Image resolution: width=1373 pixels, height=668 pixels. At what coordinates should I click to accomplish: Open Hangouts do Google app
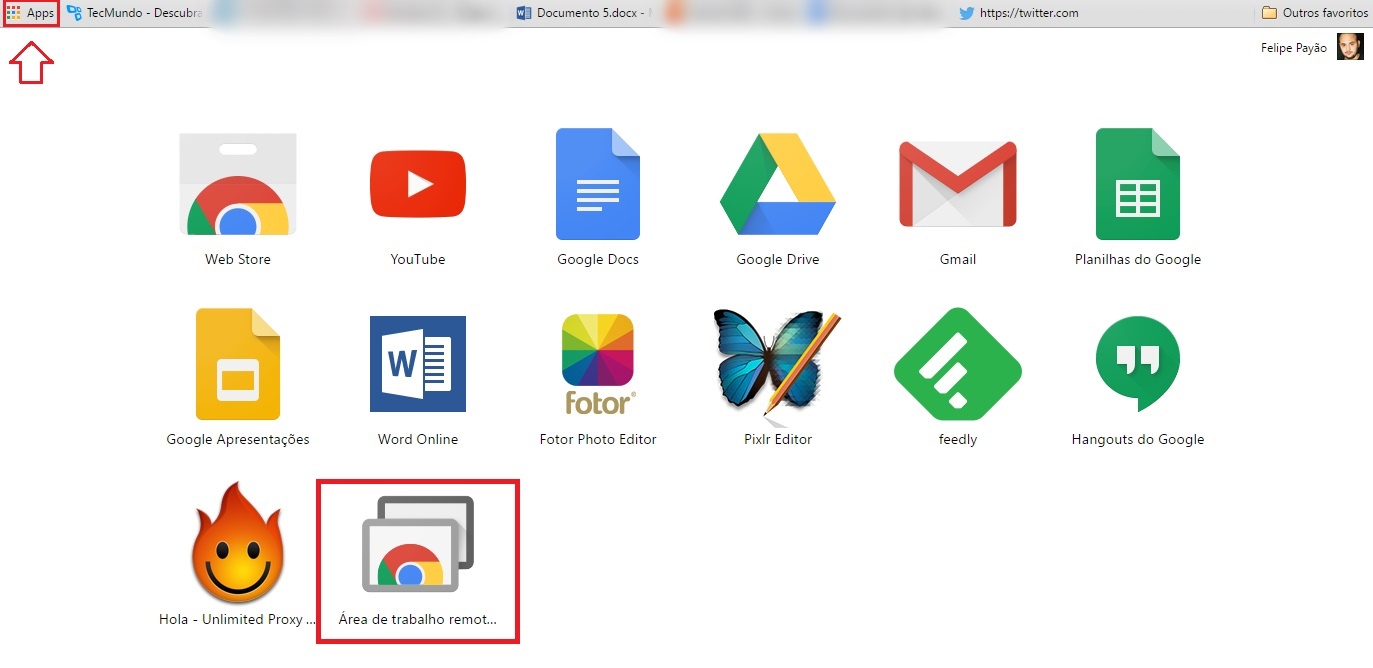pyautogui.click(x=1138, y=364)
